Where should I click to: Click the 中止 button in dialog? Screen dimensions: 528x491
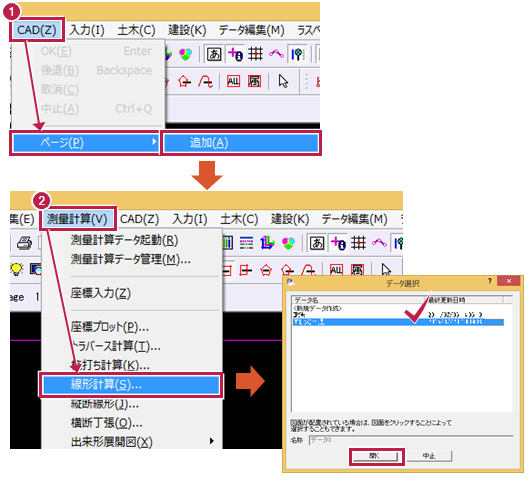[429, 456]
